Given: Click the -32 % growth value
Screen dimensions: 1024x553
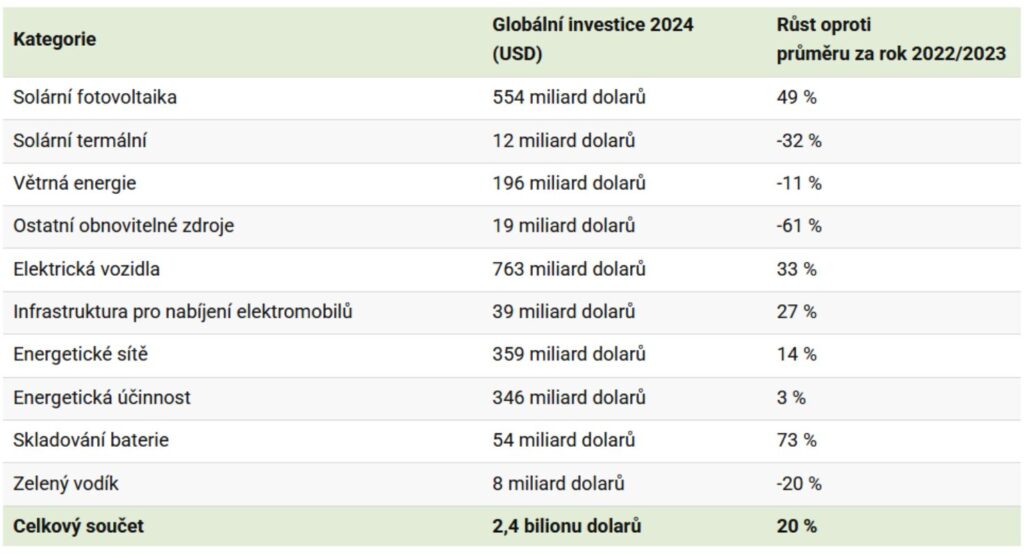Looking at the screenshot, I should (799, 141).
